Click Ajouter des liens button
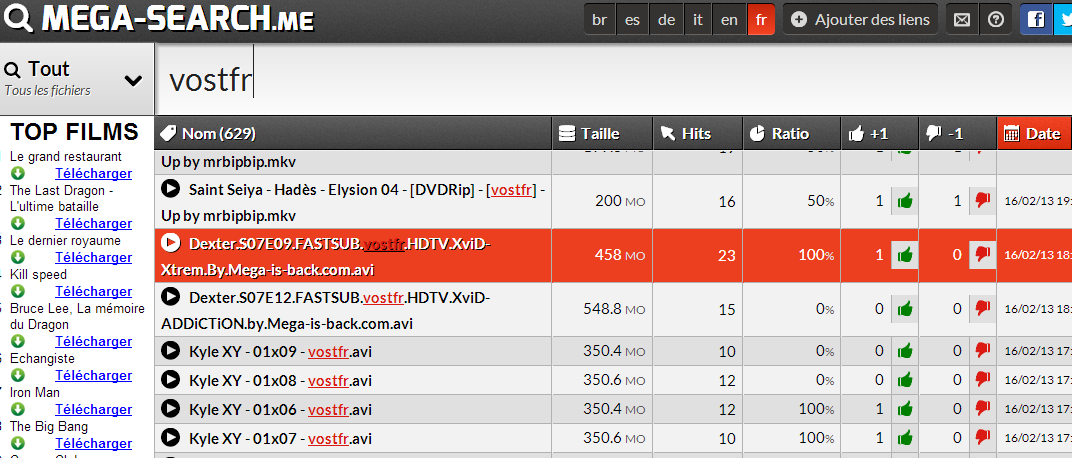The image size is (1072, 458). click(861, 20)
